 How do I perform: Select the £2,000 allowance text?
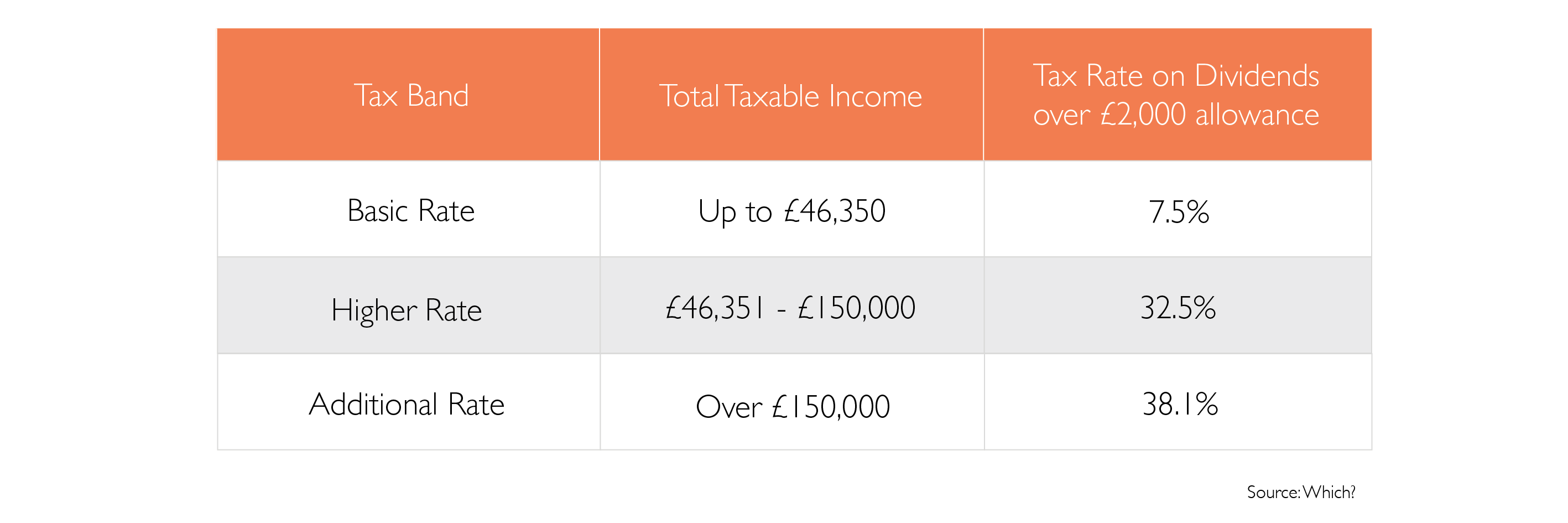click(x=1210, y=115)
